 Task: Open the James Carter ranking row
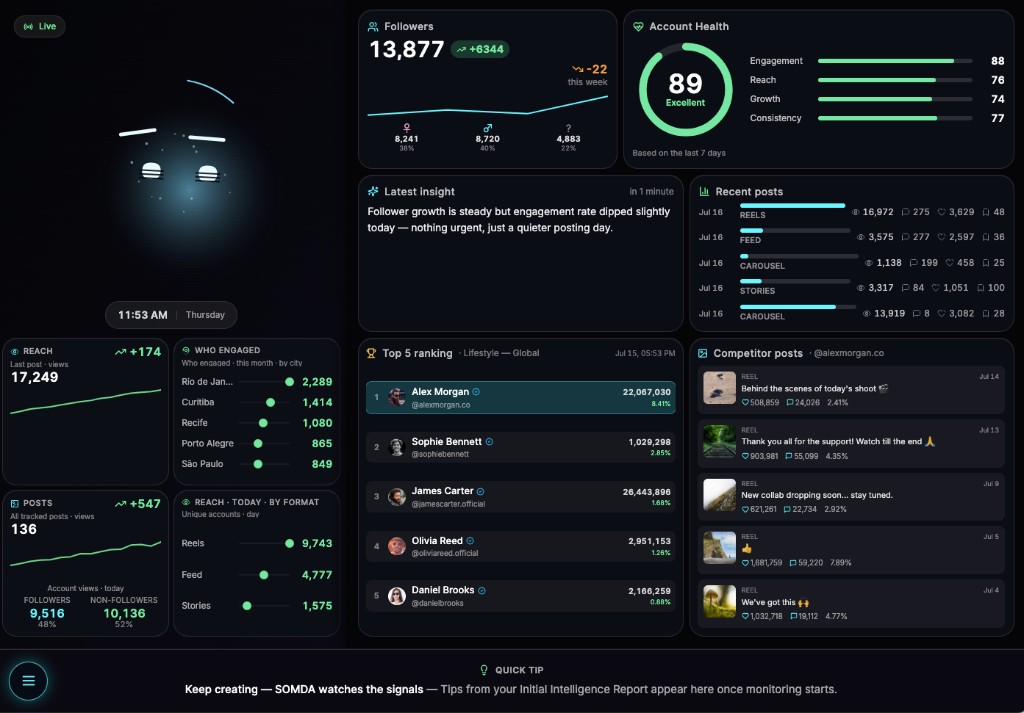coord(520,497)
